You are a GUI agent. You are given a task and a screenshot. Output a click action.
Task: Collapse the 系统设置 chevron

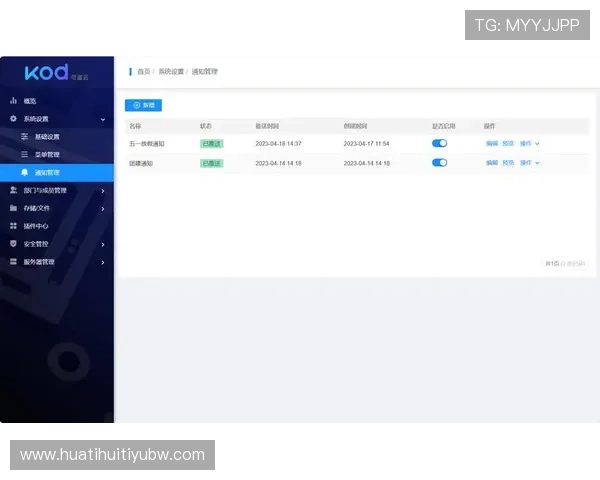(x=103, y=119)
